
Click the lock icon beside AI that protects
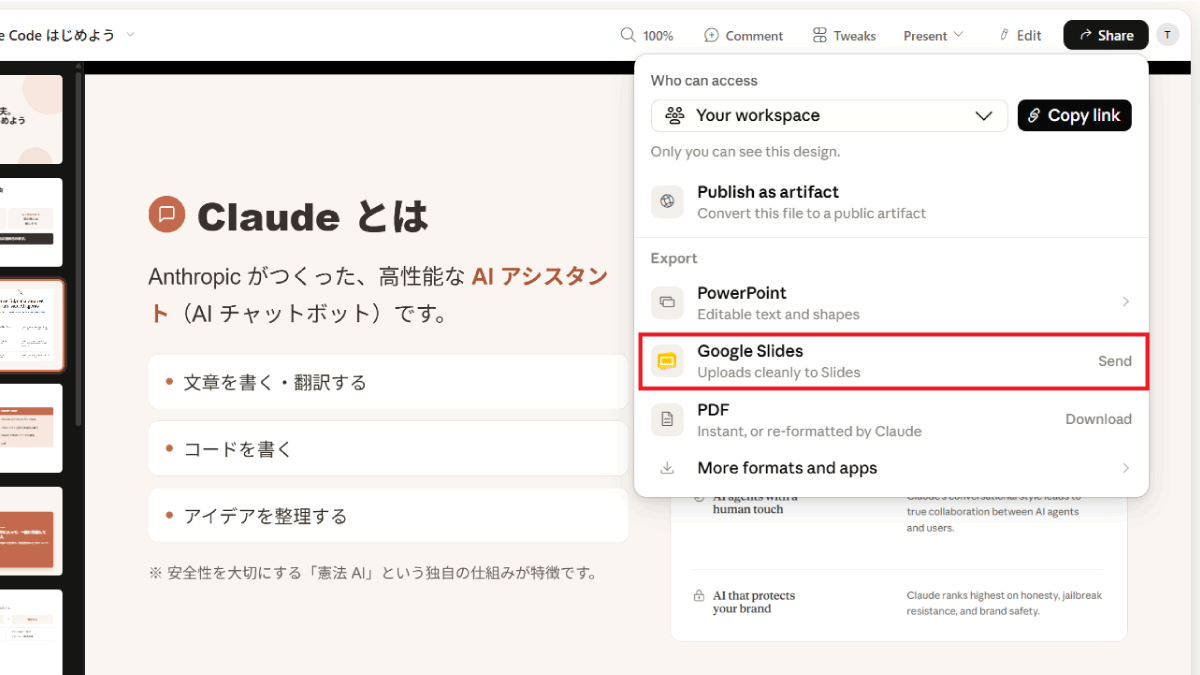[x=699, y=596]
